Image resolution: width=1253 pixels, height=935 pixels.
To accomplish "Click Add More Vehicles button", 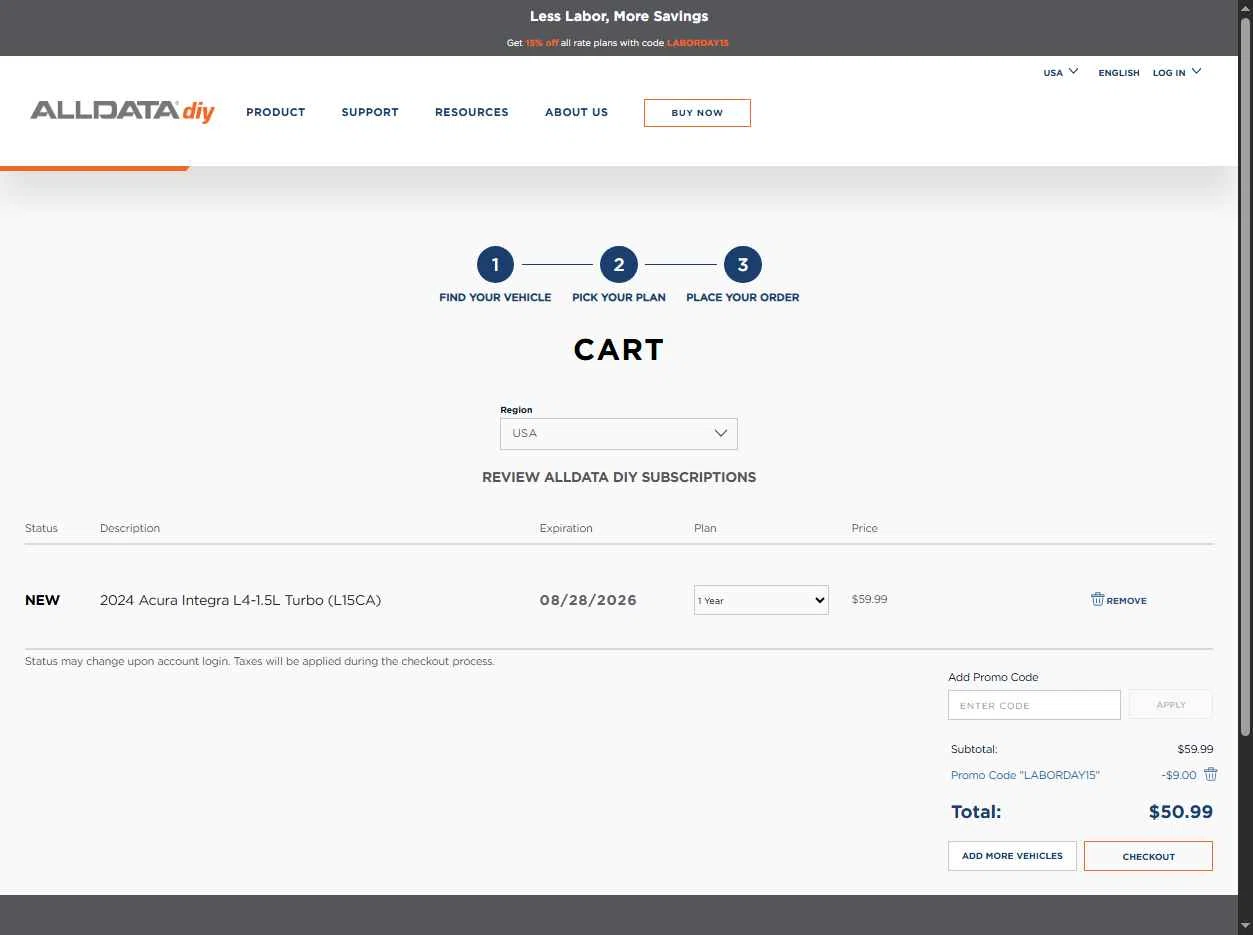I will 1012,856.
